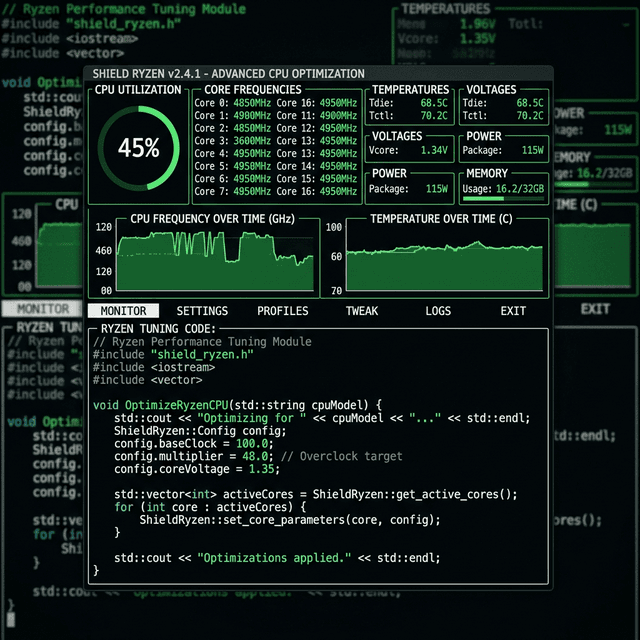Open the LOGS tab

(438, 311)
